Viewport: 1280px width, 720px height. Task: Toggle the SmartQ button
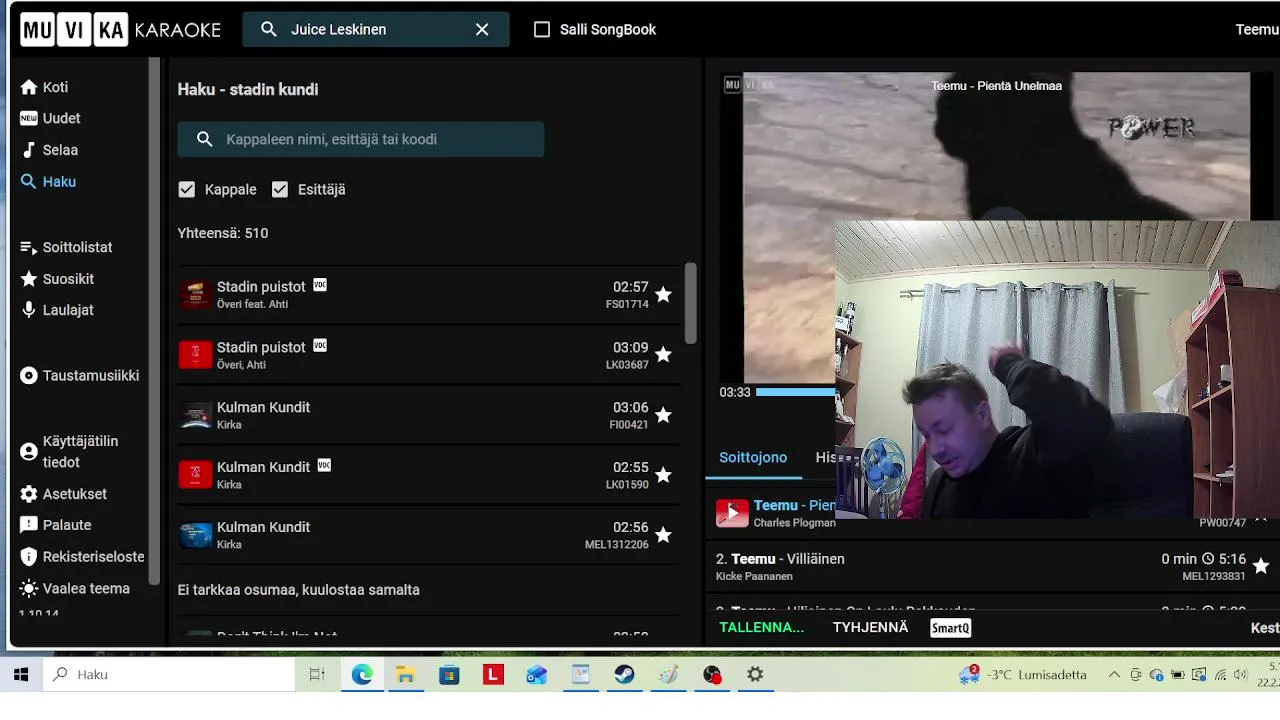(x=950, y=628)
